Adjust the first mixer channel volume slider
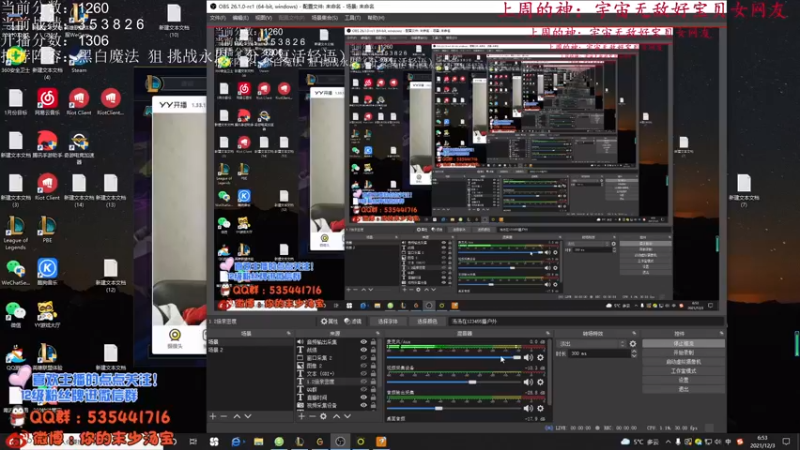Image resolution: width=800 pixels, height=450 pixels. [x=454, y=358]
